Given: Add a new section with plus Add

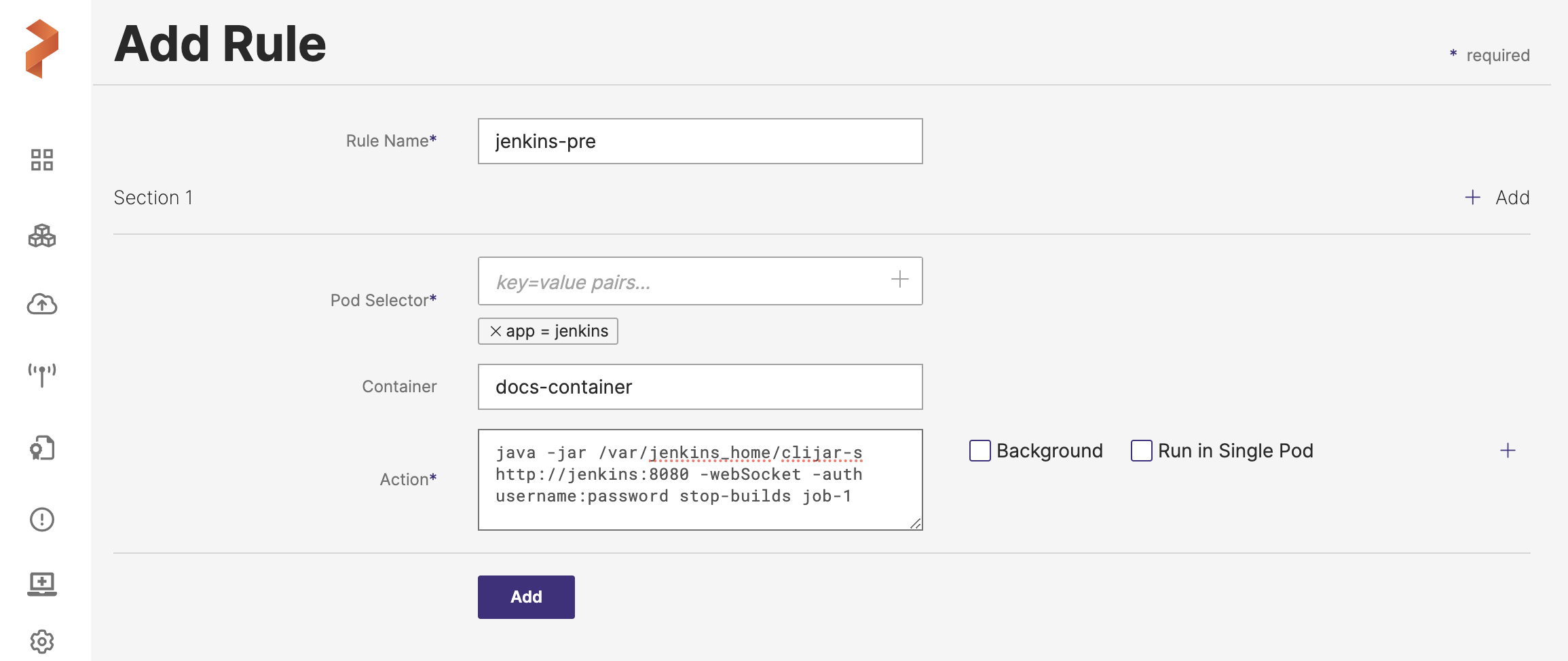Looking at the screenshot, I should (x=1497, y=197).
